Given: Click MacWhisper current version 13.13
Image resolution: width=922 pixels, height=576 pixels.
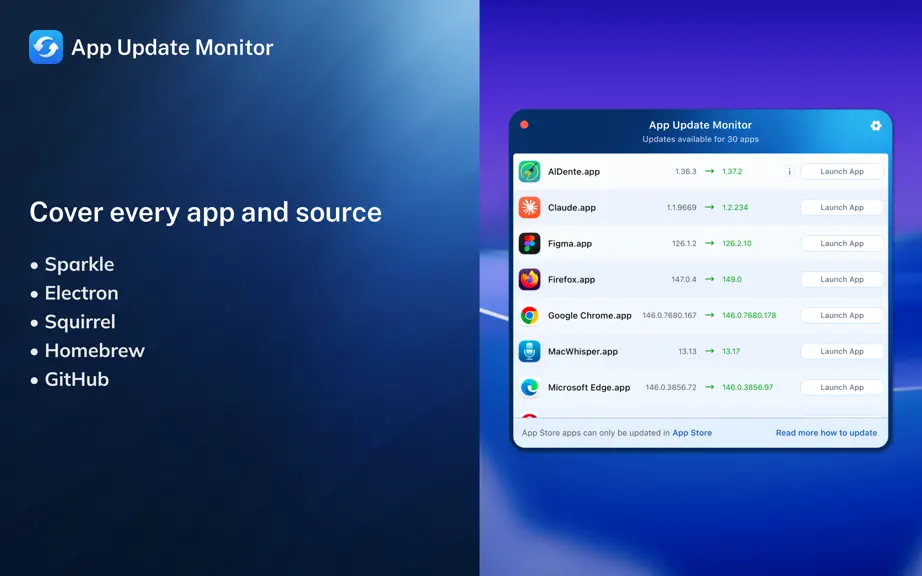Looking at the screenshot, I should click(x=687, y=351).
